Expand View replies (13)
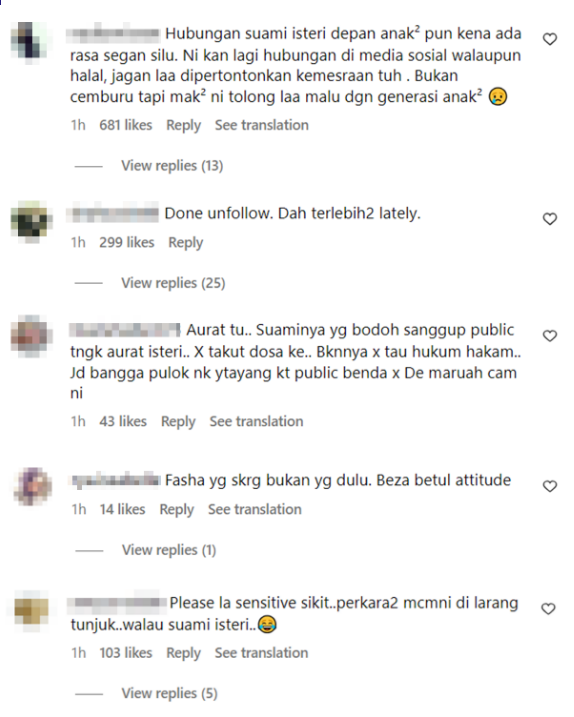Image resolution: width=574 pixels, height=717 pixels. (x=172, y=166)
